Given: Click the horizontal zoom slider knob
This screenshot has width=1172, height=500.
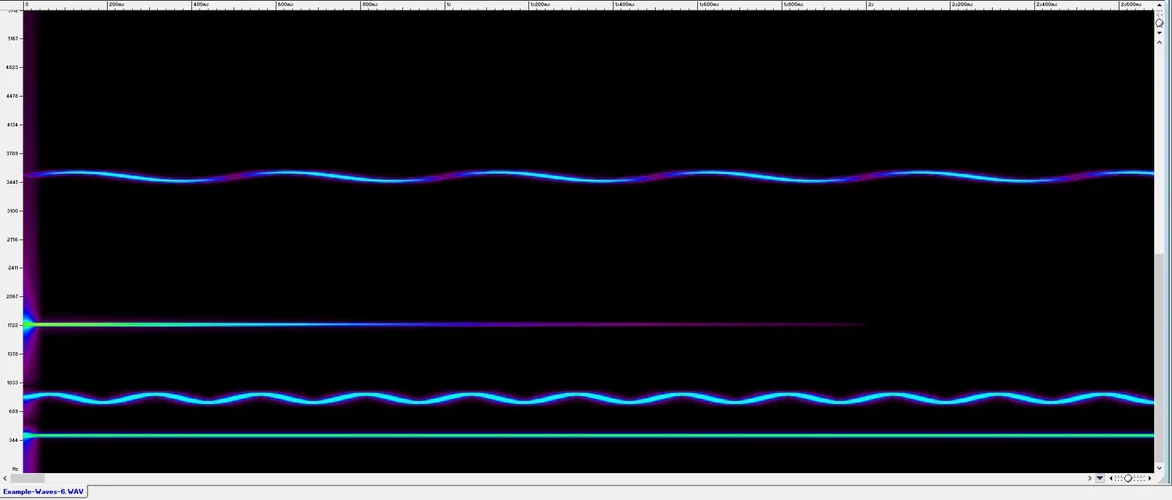Looking at the screenshot, I should tap(1128, 478).
